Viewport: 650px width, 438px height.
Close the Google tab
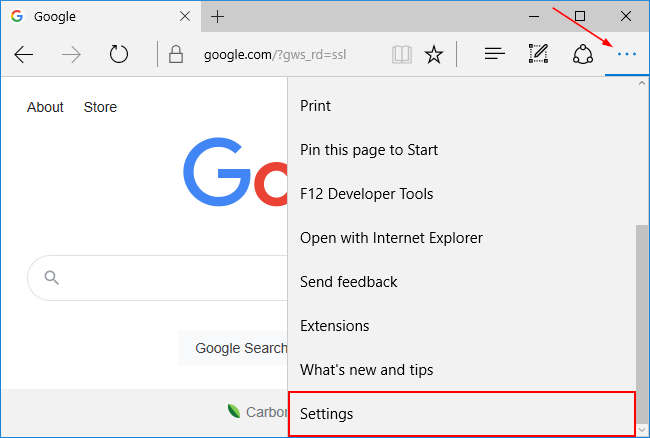click(185, 16)
